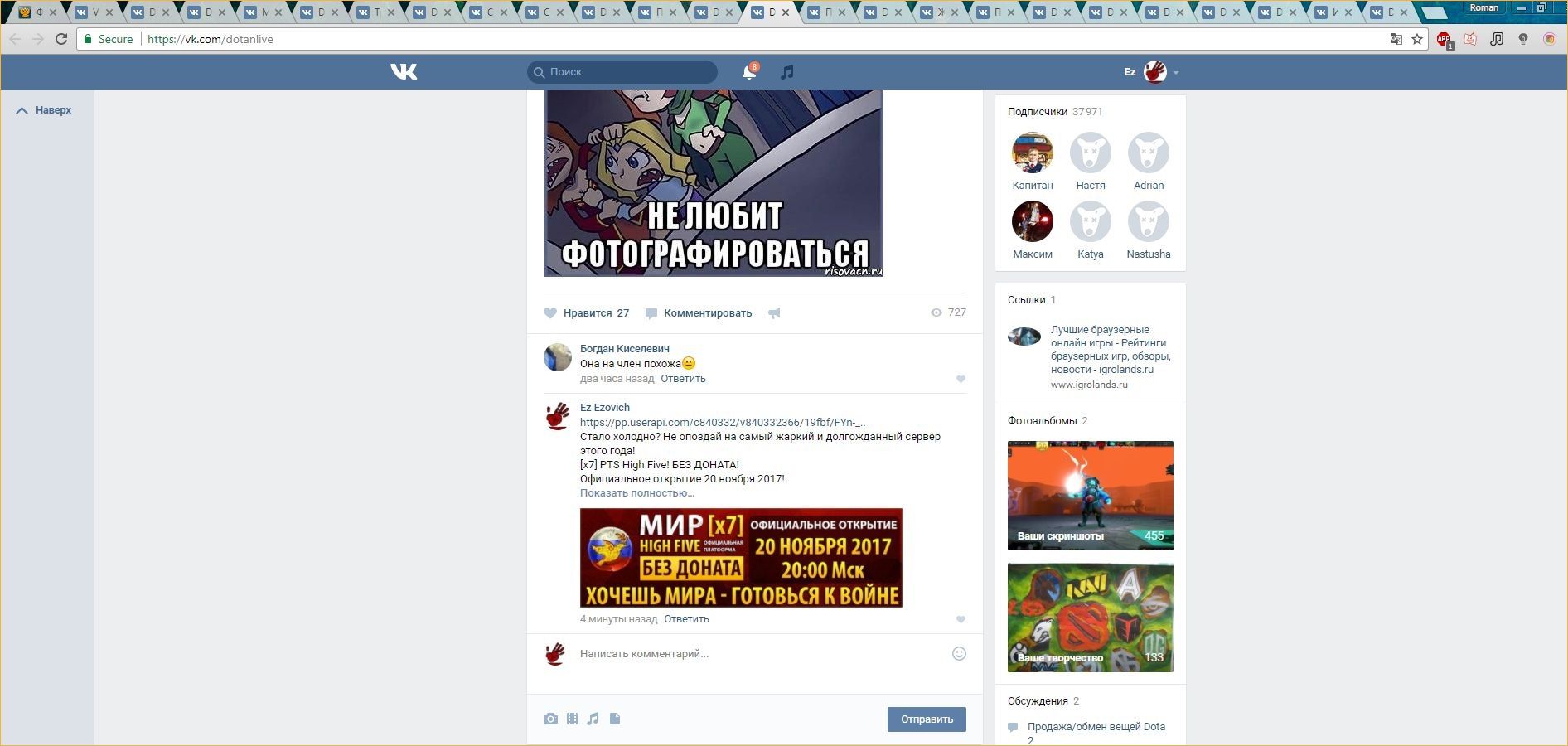This screenshot has width=1568, height=746.
Task: Click the discussion icon beside Продажа/обмен вещей
Action: point(1013,728)
